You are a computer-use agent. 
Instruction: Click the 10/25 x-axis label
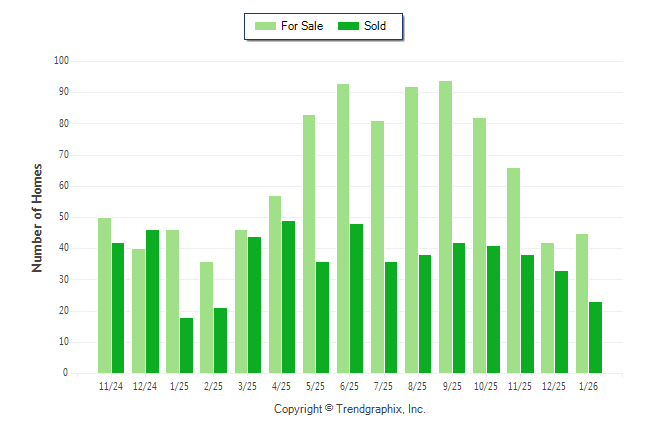486,385
